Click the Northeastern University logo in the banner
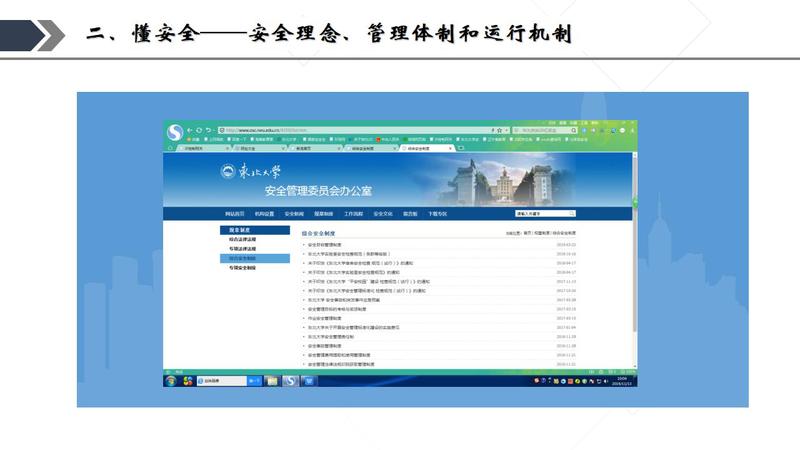 [x=251, y=172]
